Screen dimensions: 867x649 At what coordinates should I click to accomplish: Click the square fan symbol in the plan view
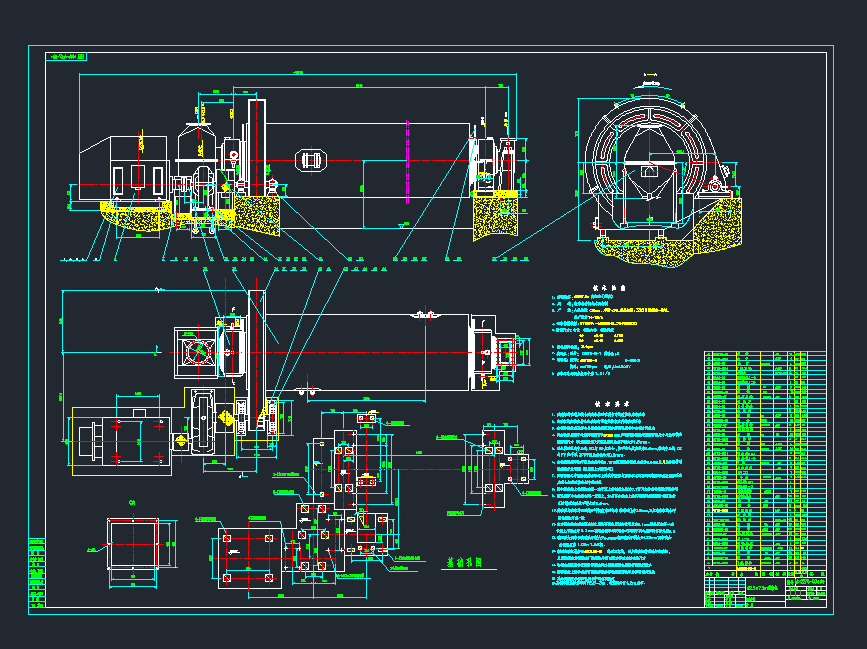196,354
